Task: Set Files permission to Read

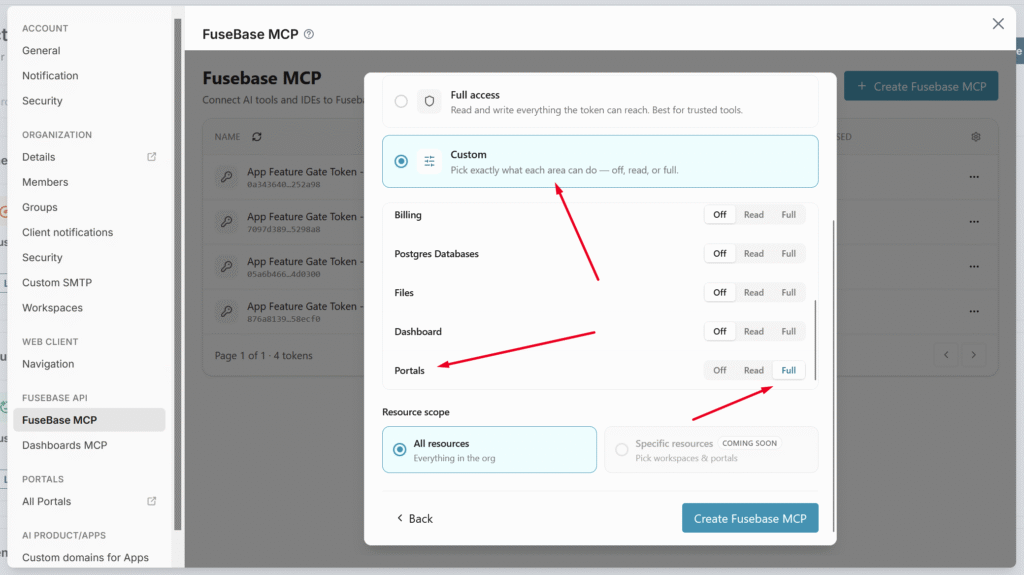Action: (754, 293)
